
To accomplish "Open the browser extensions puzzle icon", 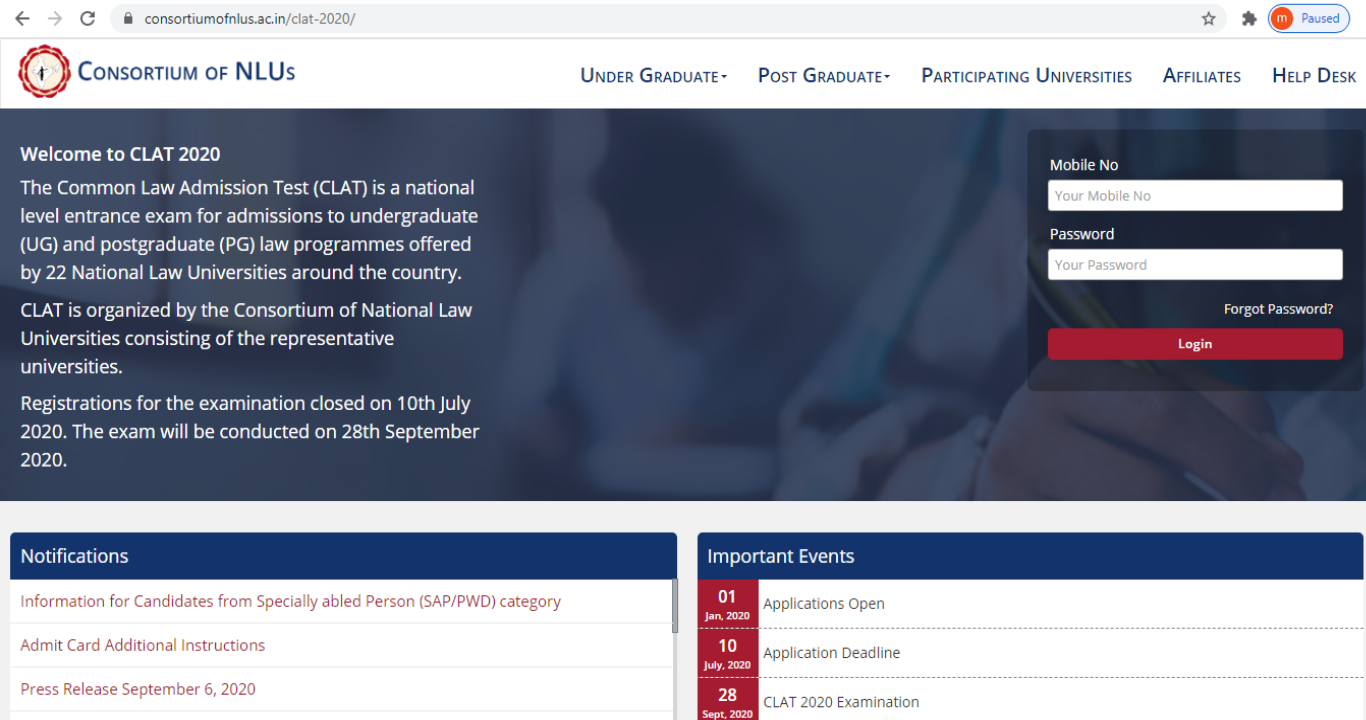I will pyautogui.click(x=1249, y=18).
